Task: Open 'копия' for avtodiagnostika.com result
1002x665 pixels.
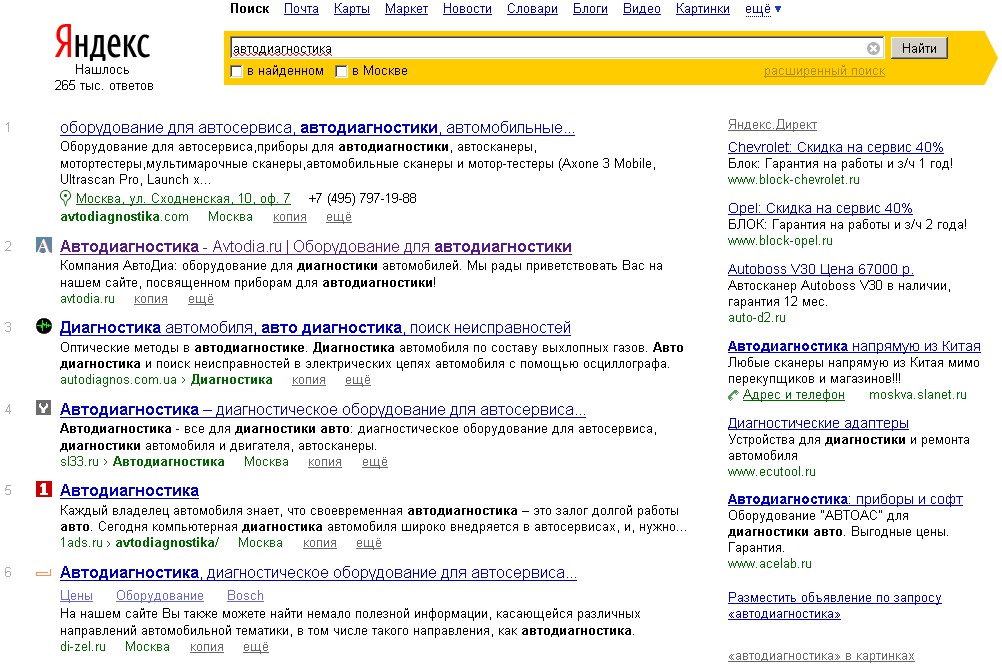Action: pos(289,217)
